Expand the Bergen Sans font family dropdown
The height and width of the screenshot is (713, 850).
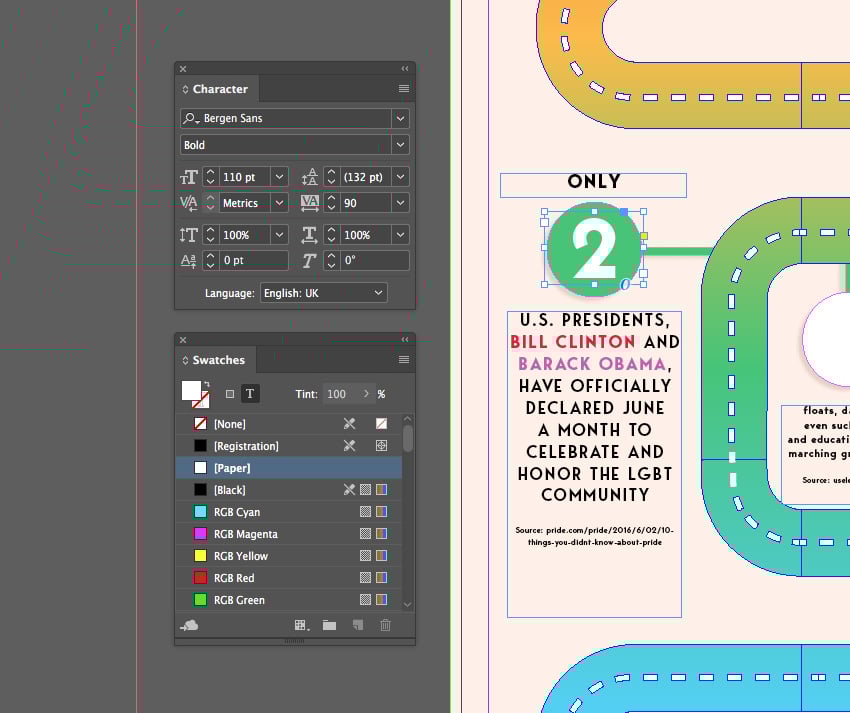pyautogui.click(x=400, y=118)
